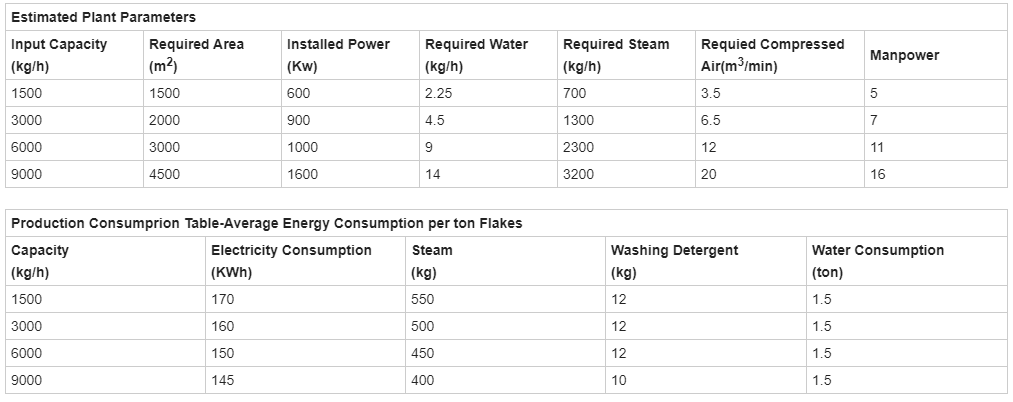Screen dimensions: 1013x402
Task: Click the Washing Detergent column header
Action: pos(705,261)
